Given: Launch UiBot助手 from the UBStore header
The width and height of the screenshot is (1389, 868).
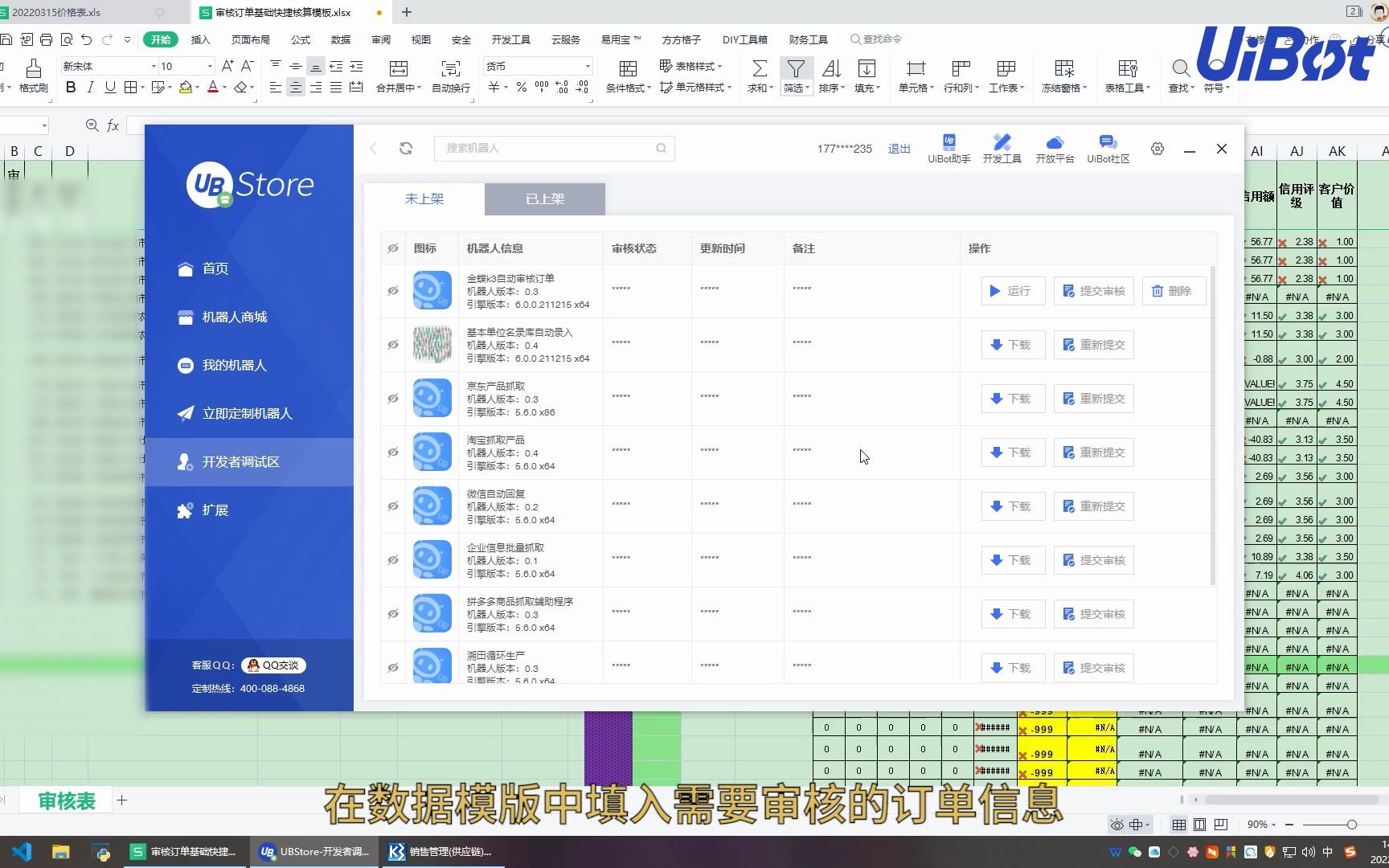Looking at the screenshot, I should coord(949,146).
